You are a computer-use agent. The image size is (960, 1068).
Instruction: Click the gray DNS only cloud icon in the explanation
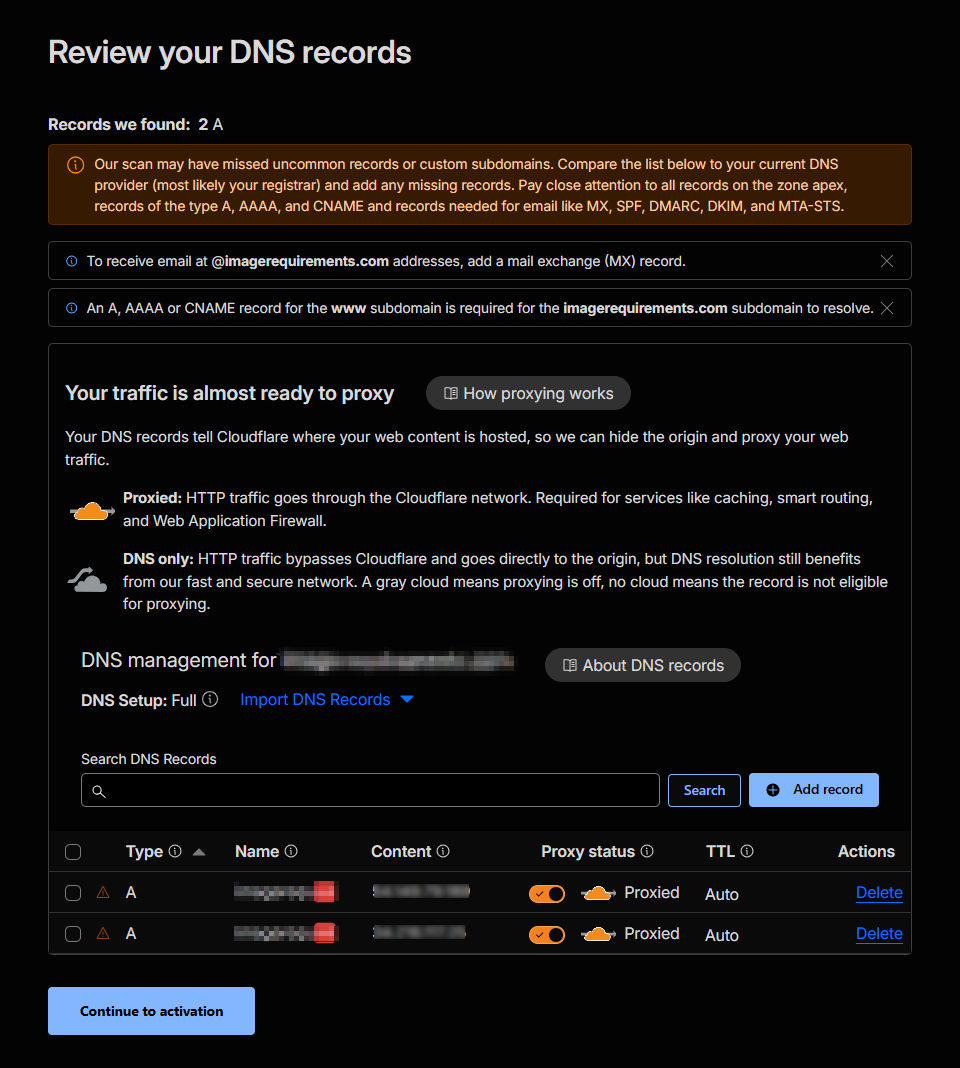[87, 580]
